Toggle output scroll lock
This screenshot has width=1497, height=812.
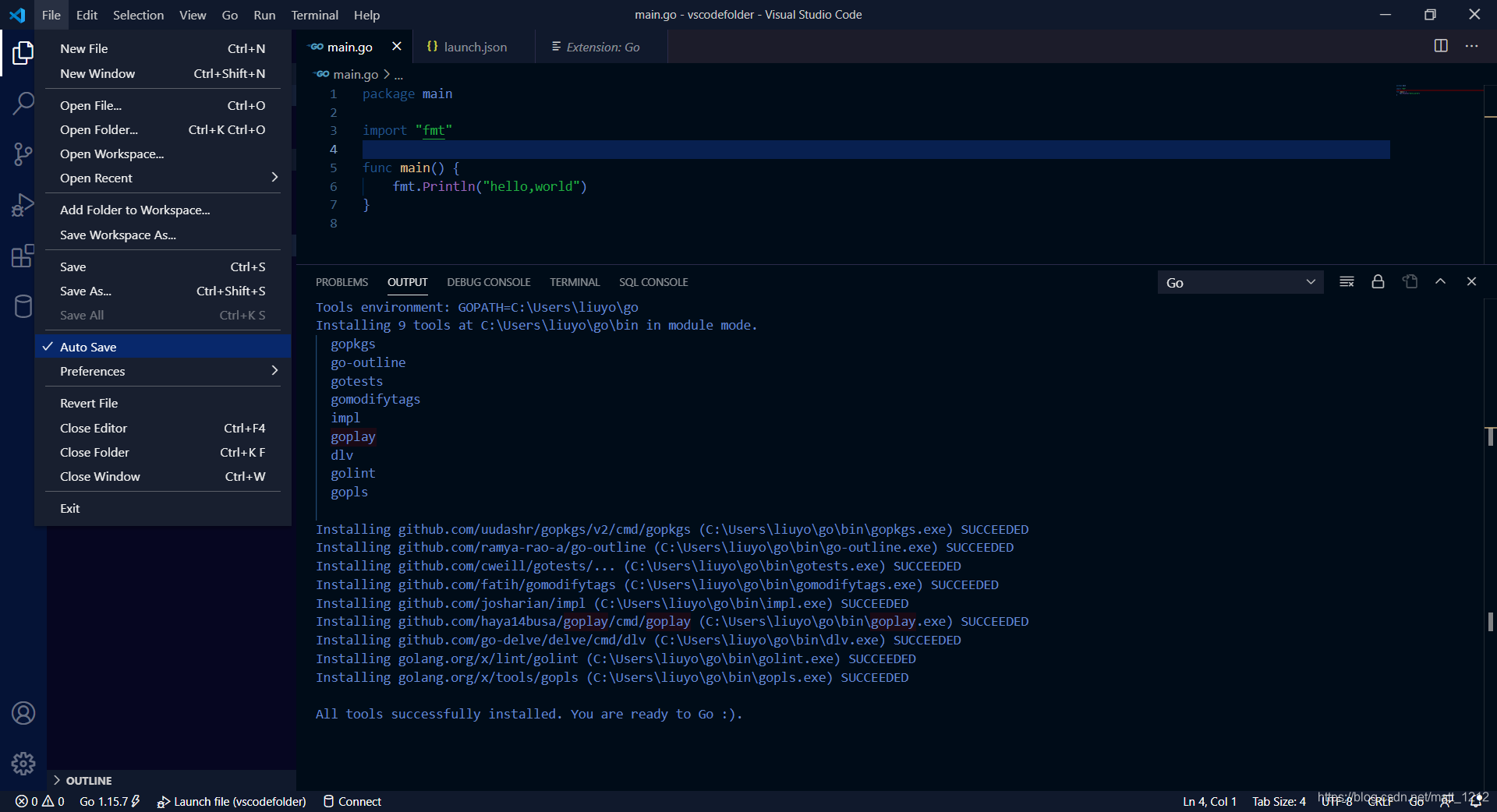click(1378, 282)
